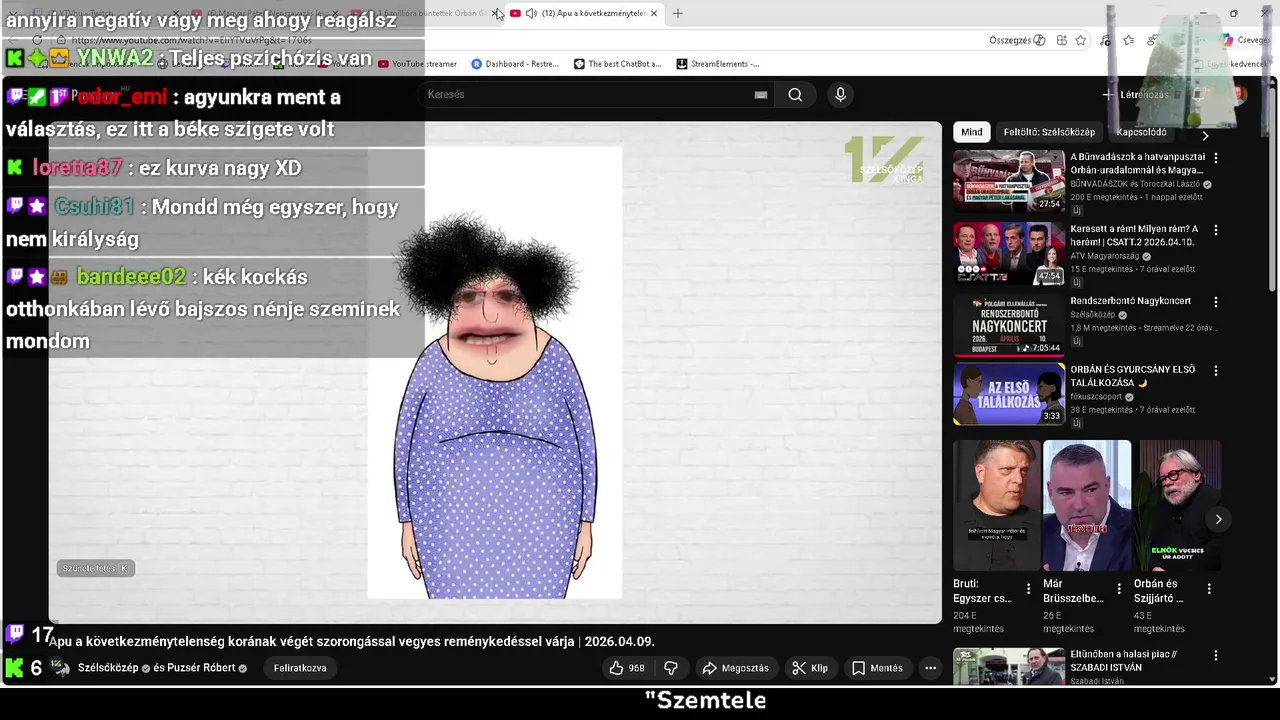Open the Az első találkozás video thumbnail
The height and width of the screenshot is (720, 1280).
pyautogui.click(x=1009, y=394)
